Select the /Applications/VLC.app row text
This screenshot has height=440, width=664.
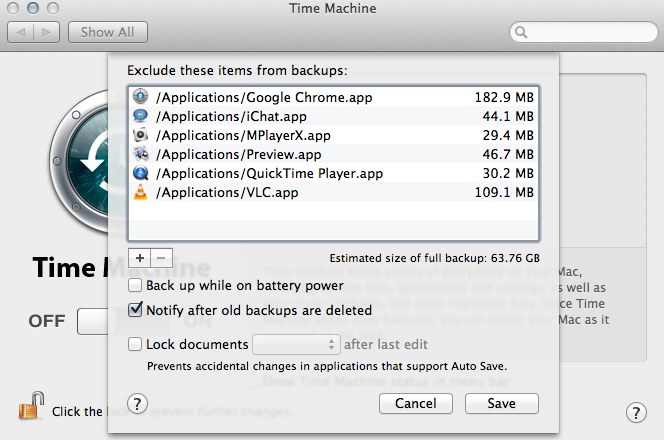click(x=227, y=192)
